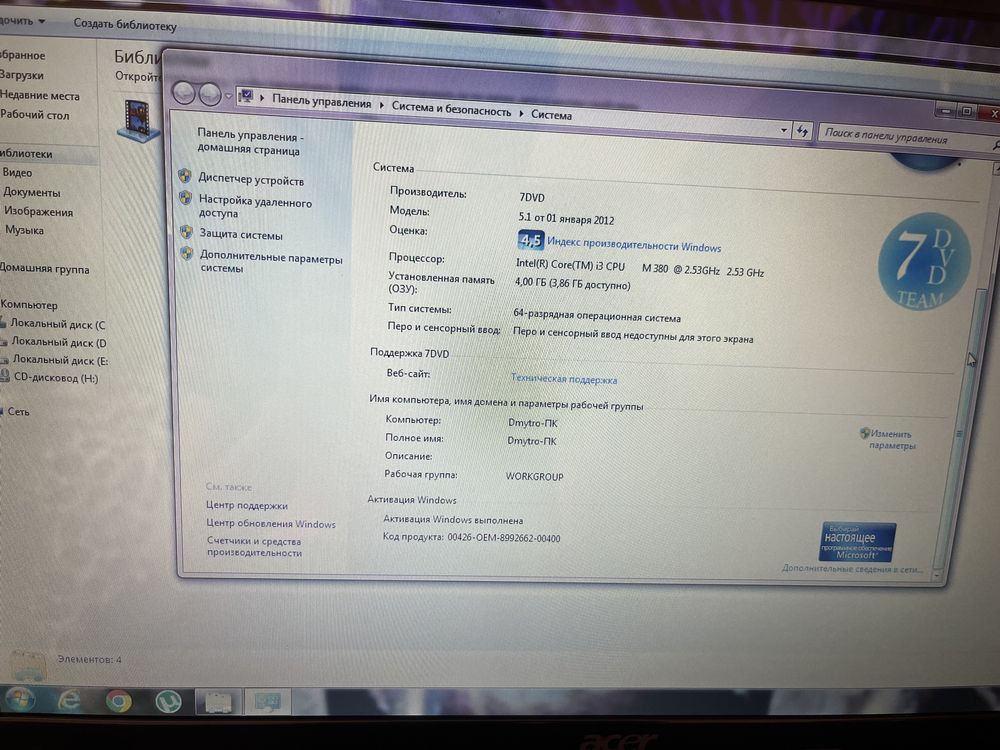Go to Панель управления - домашняя страница
Image resolution: width=1000 pixels, height=750 pixels.
point(250,143)
